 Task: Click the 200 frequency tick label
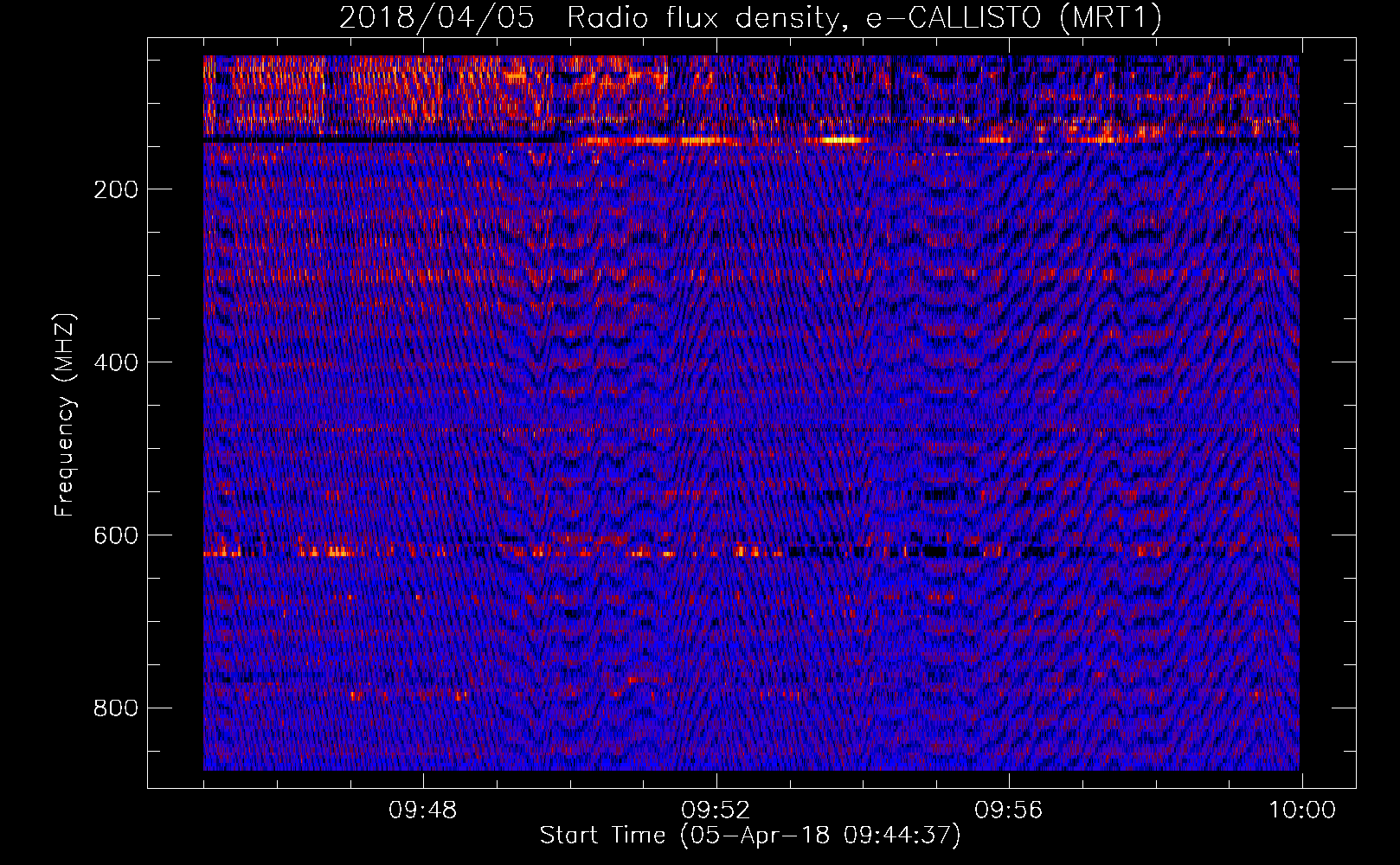tap(116, 189)
